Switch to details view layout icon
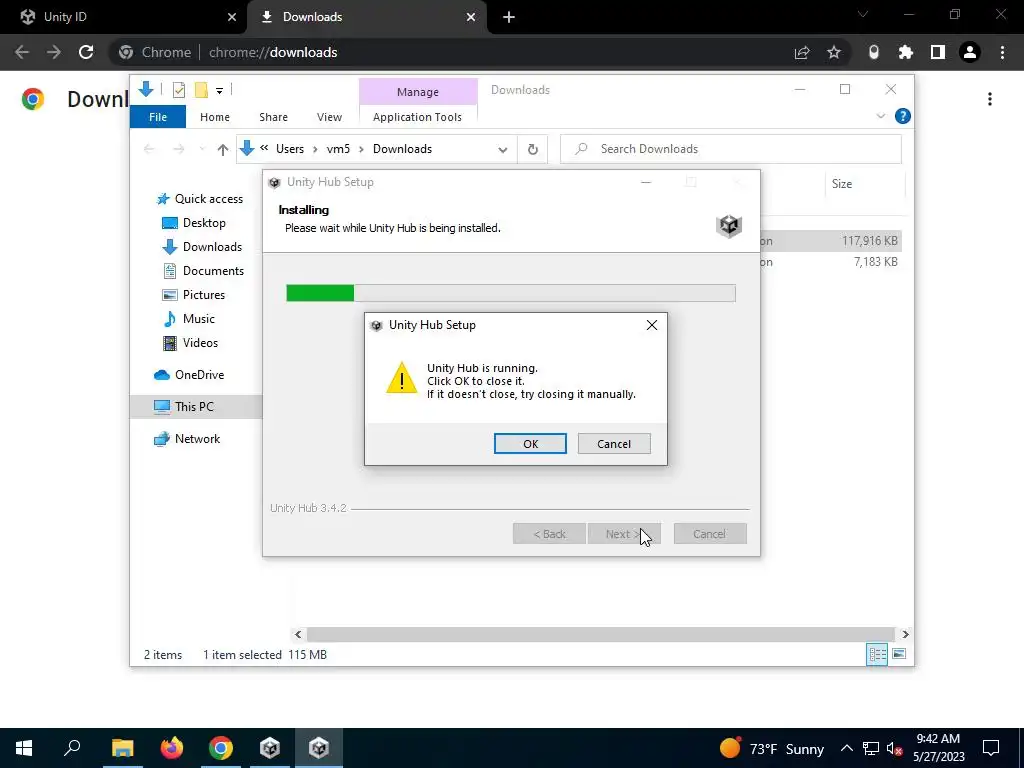The width and height of the screenshot is (1024, 768). point(877,654)
